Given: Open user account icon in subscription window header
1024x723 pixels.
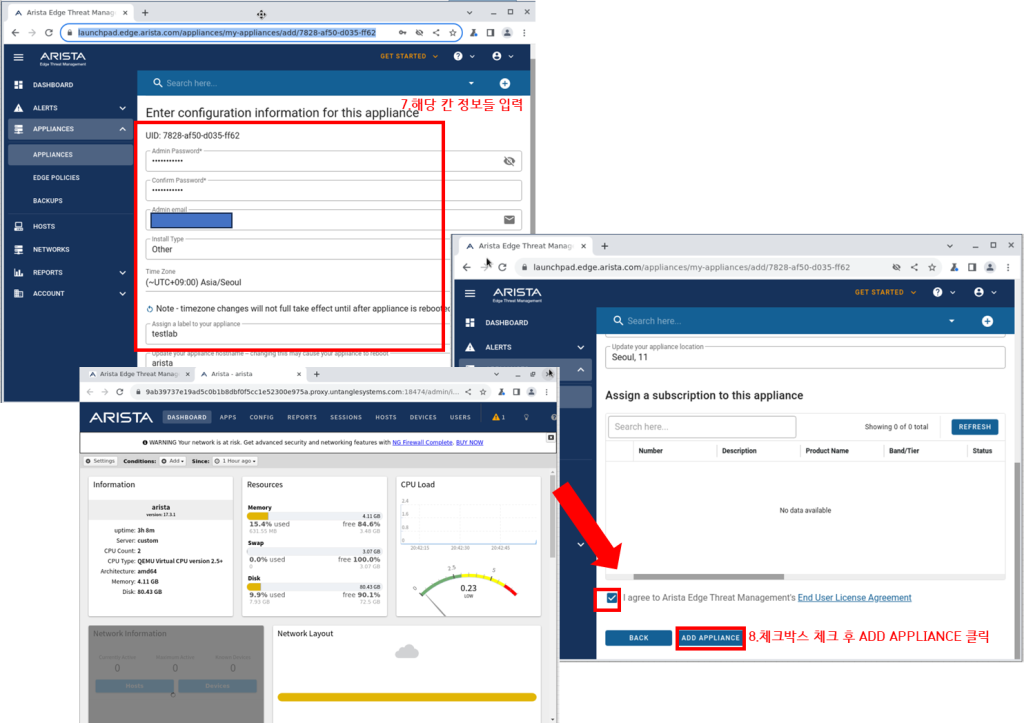Looking at the screenshot, I should pyautogui.click(x=979, y=293).
